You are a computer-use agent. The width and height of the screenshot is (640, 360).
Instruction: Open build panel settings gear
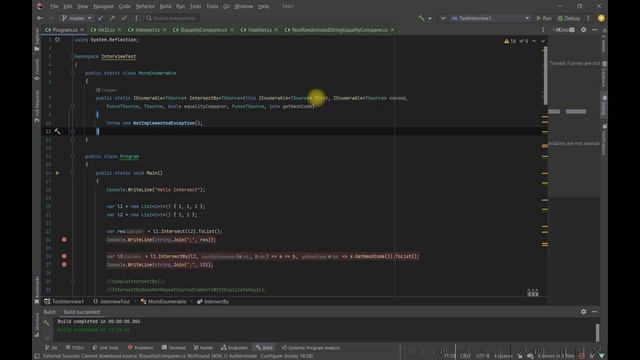[x=584, y=312]
